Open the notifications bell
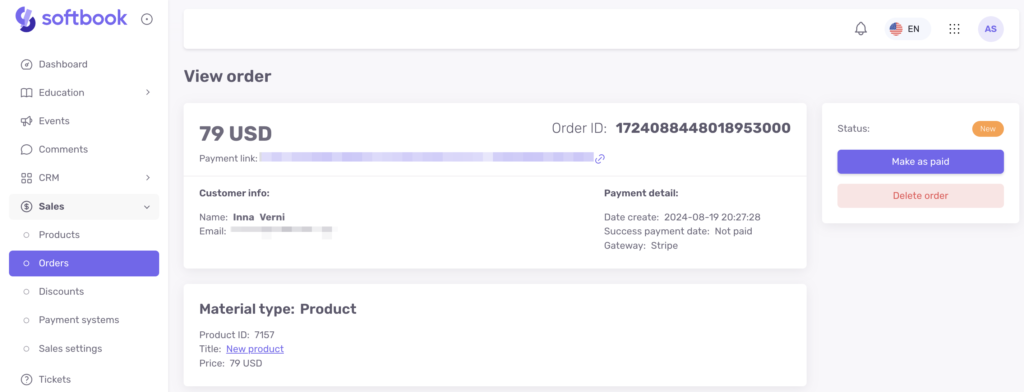This screenshot has height=392, width=1024. [861, 29]
